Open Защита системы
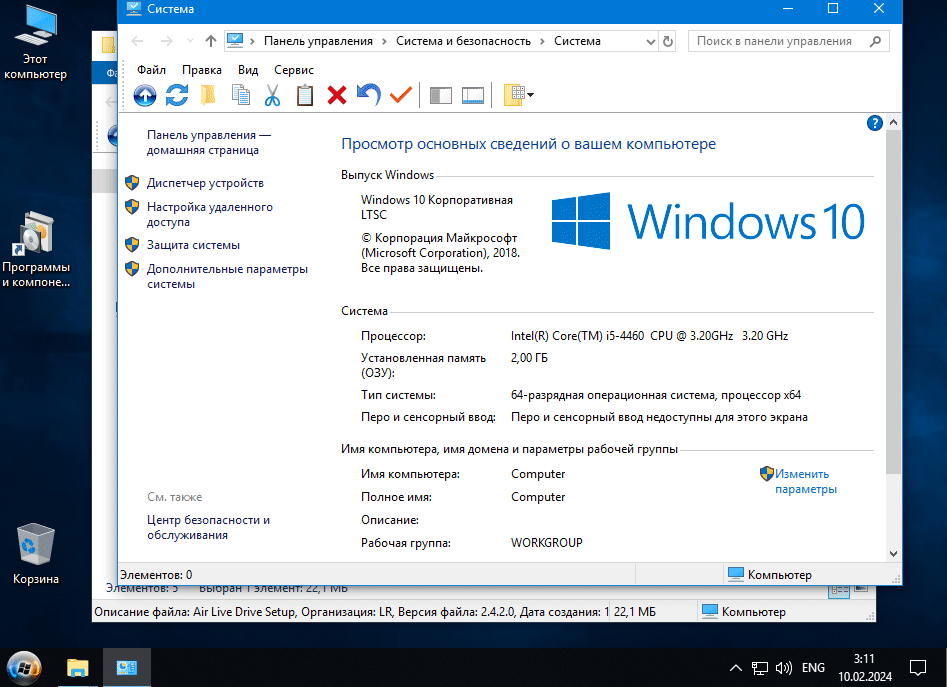Screen dimensions: 947x687 point(193,245)
